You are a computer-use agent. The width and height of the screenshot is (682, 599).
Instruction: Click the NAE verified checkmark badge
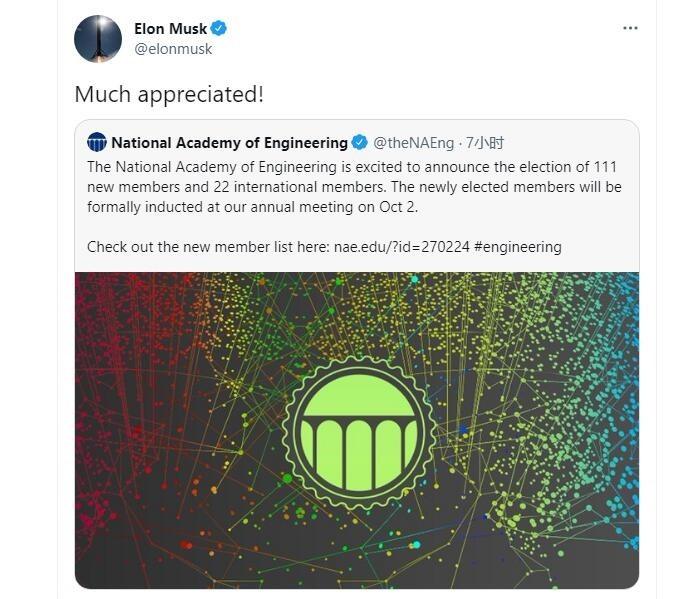tap(359, 142)
